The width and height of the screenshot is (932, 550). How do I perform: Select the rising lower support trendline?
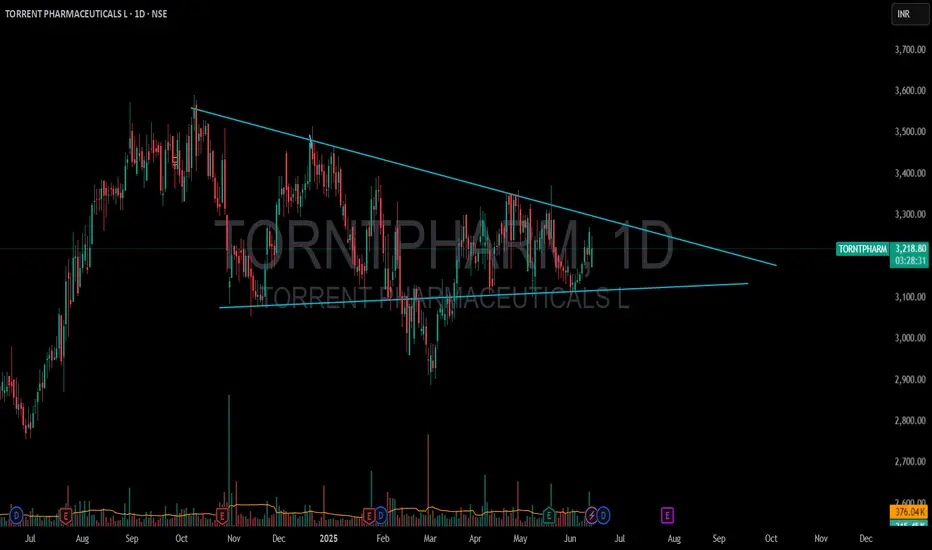pos(483,296)
